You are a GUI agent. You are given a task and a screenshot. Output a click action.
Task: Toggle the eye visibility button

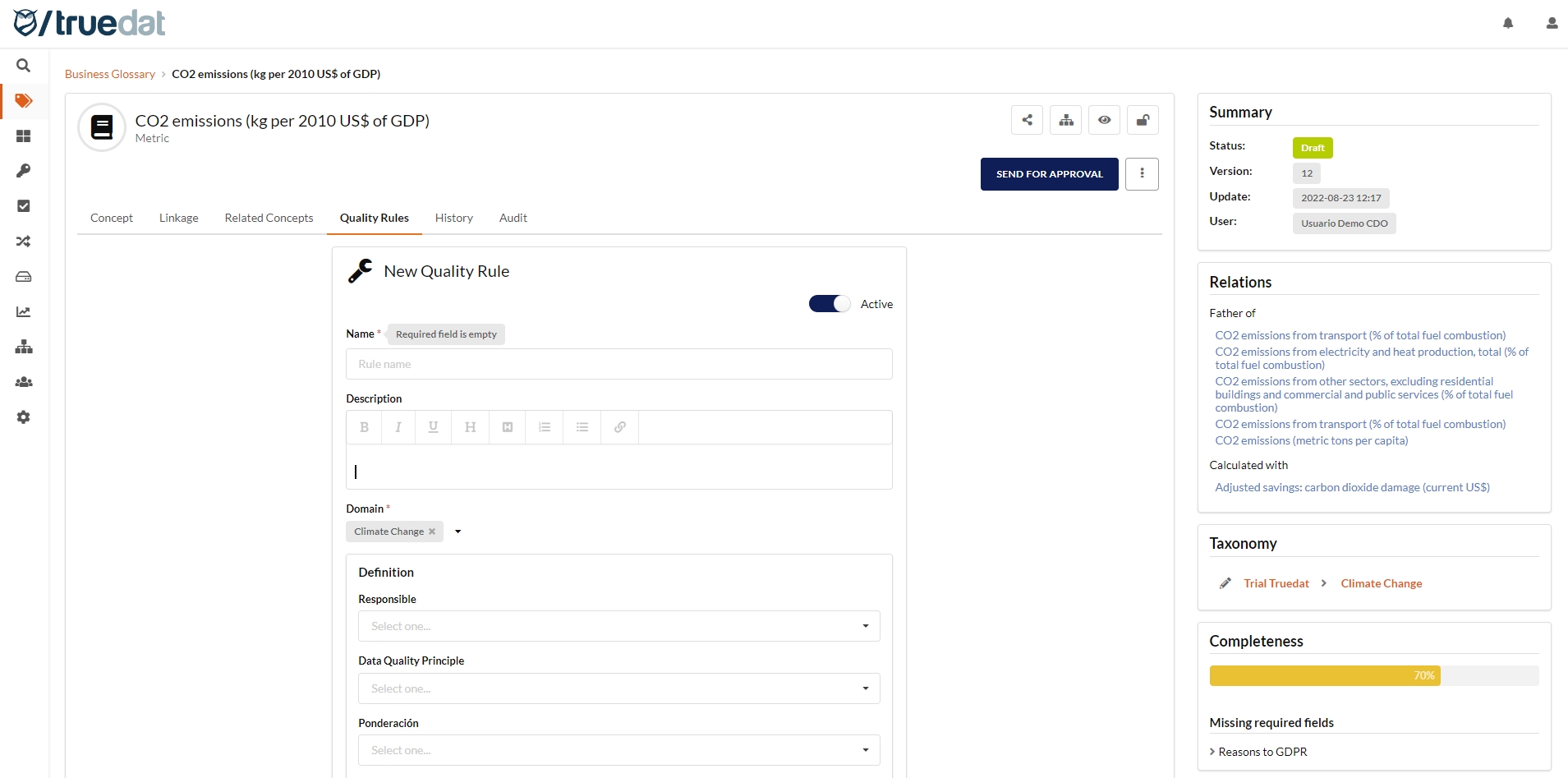[1104, 120]
